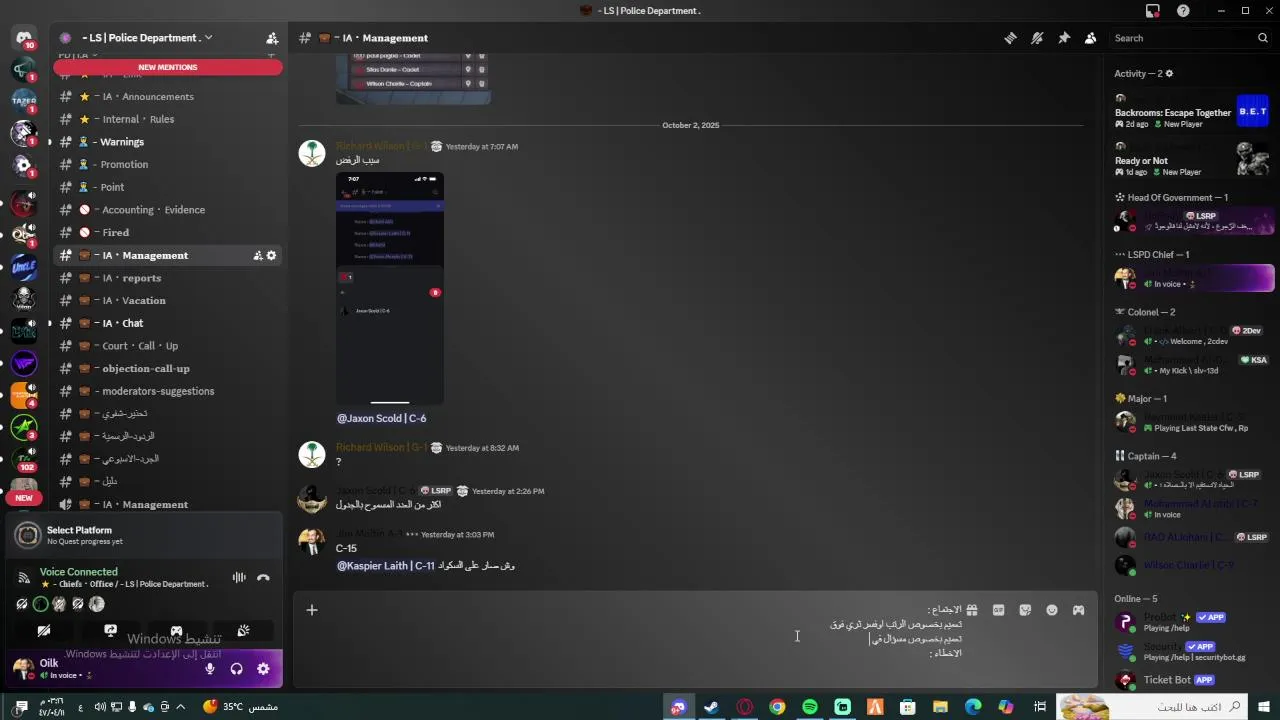Screen dimensions: 1280x720
Task: Create invite for IA Management channel
Action: 258,256
